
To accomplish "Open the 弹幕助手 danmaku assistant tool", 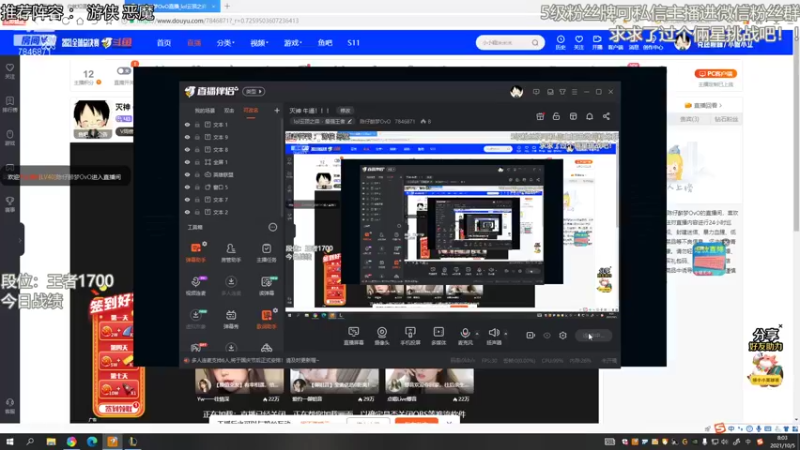I will click(x=195, y=252).
